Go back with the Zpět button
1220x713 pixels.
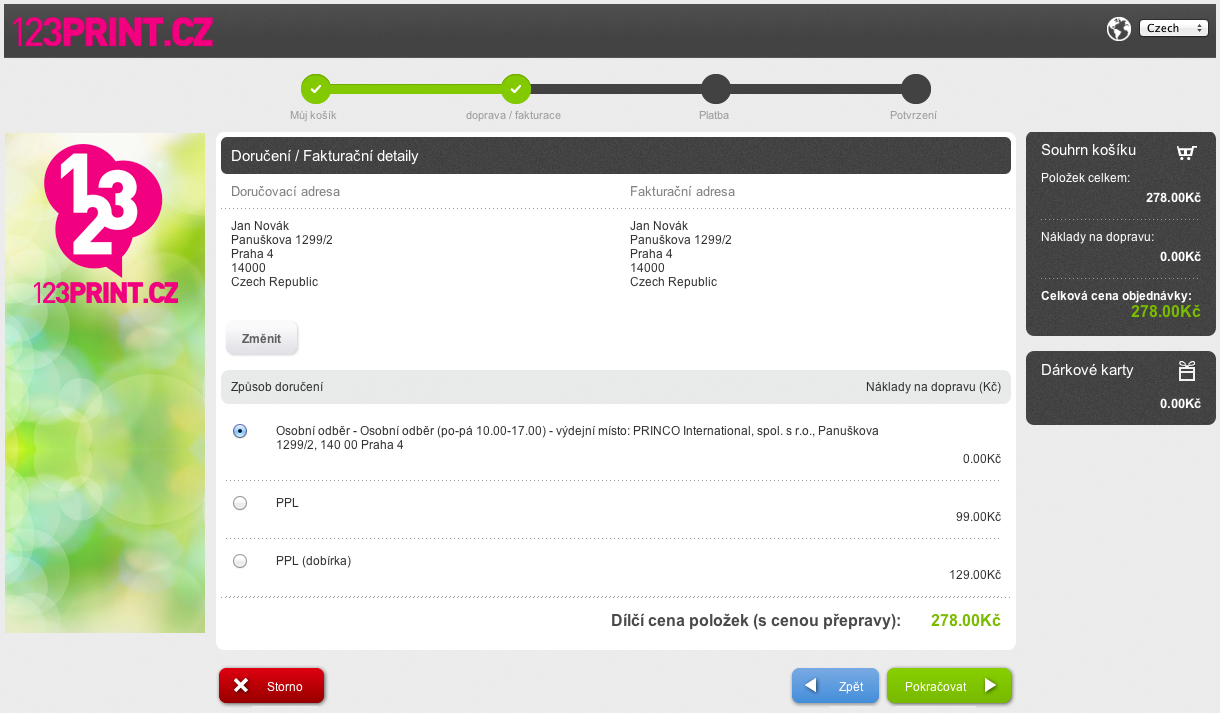(x=835, y=686)
